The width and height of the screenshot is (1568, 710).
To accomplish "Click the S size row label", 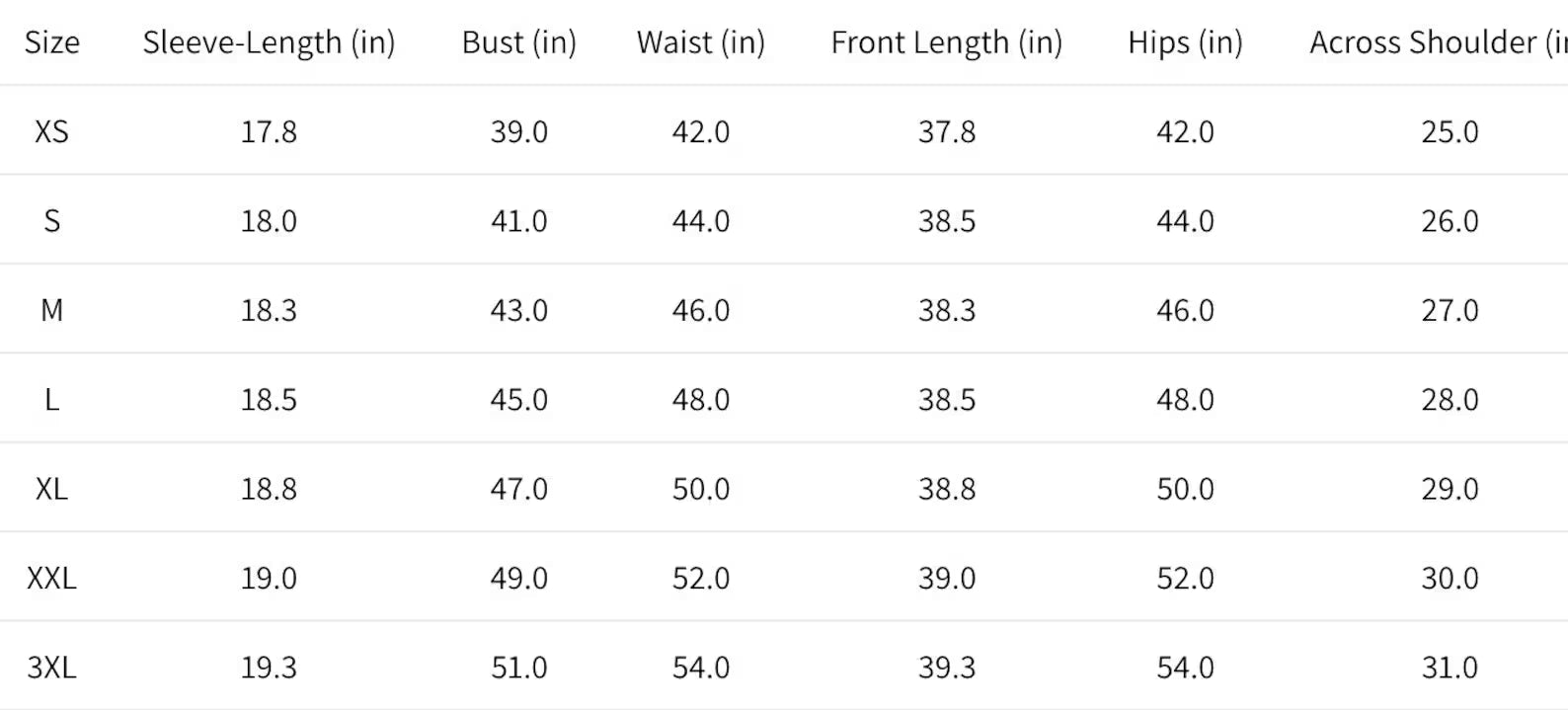I will pyautogui.click(x=52, y=220).
